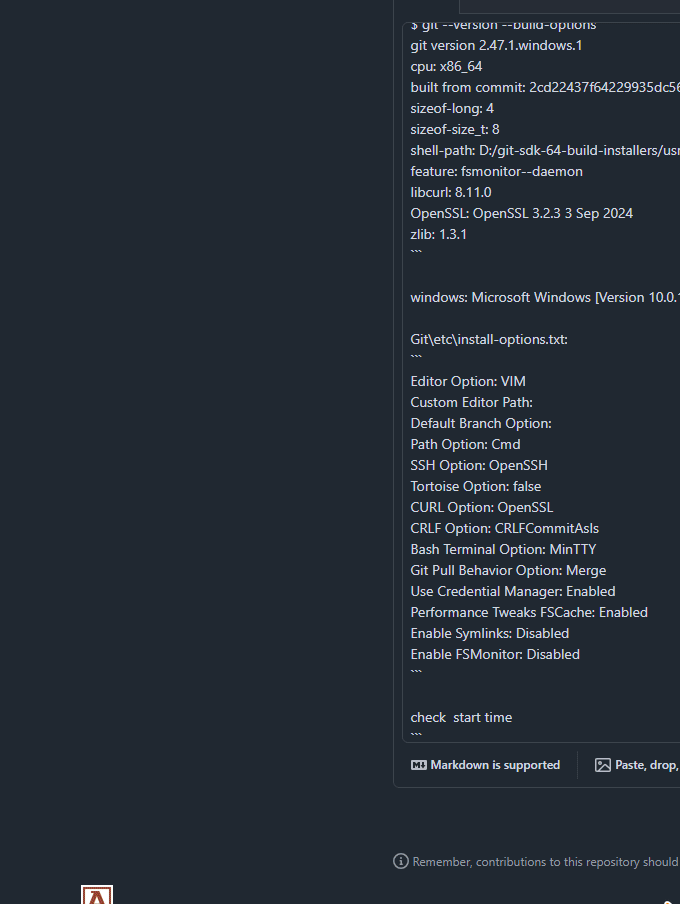
Task: Place cursor after 'check start time'
Action: [514, 717]
